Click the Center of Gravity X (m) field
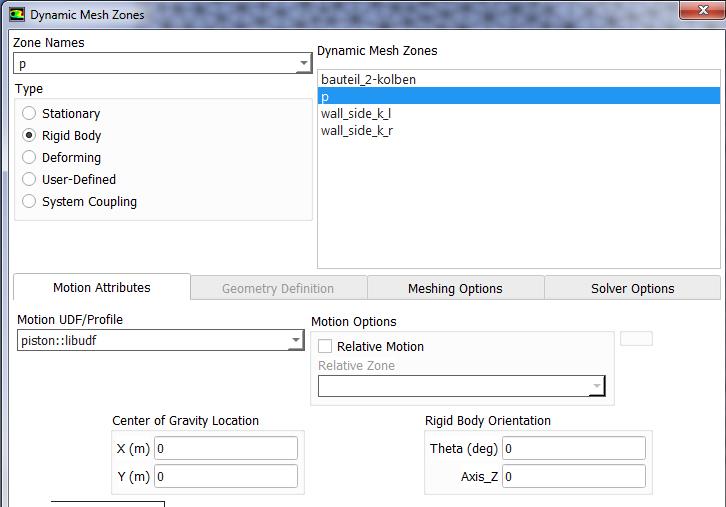 [x=226, y=448]
